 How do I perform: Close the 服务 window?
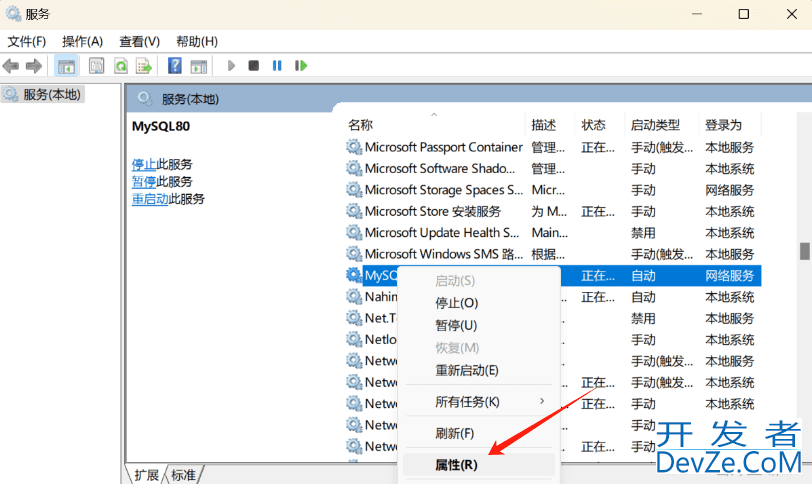tap(791, 14)
